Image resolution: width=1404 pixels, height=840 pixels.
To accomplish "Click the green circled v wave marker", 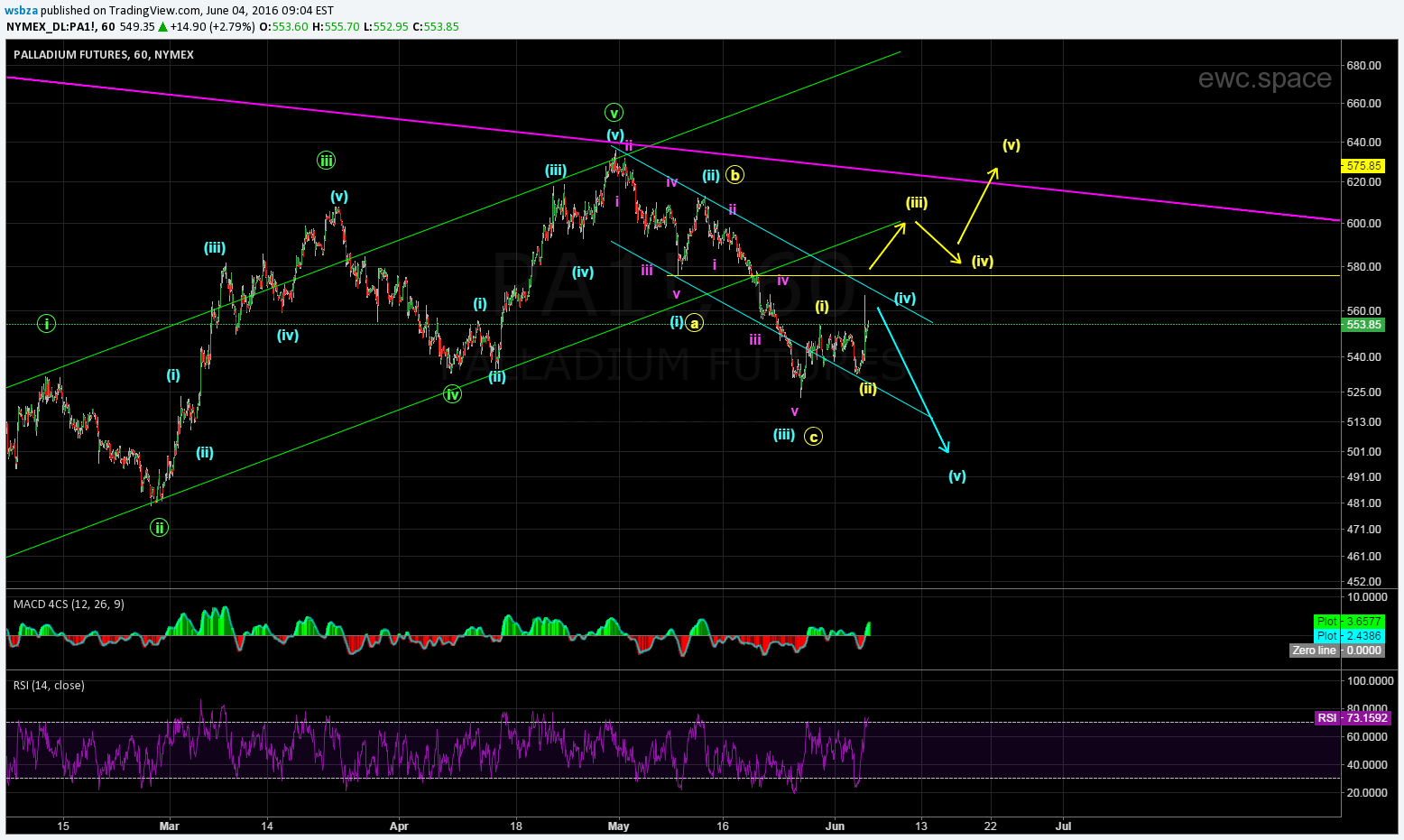I will pyautogui.click(x=614, y=113).
